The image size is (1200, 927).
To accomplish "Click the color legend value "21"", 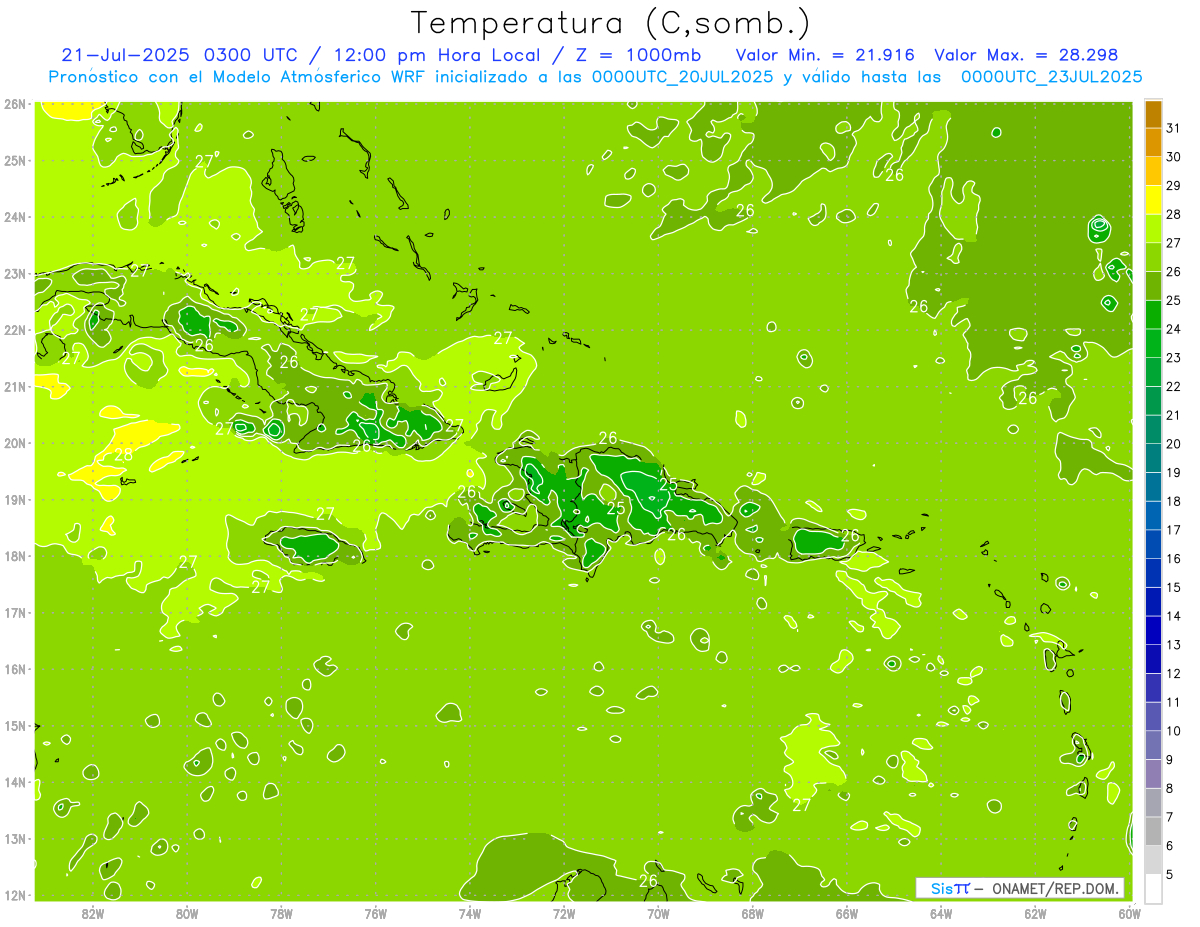I will coord(1173,415).
